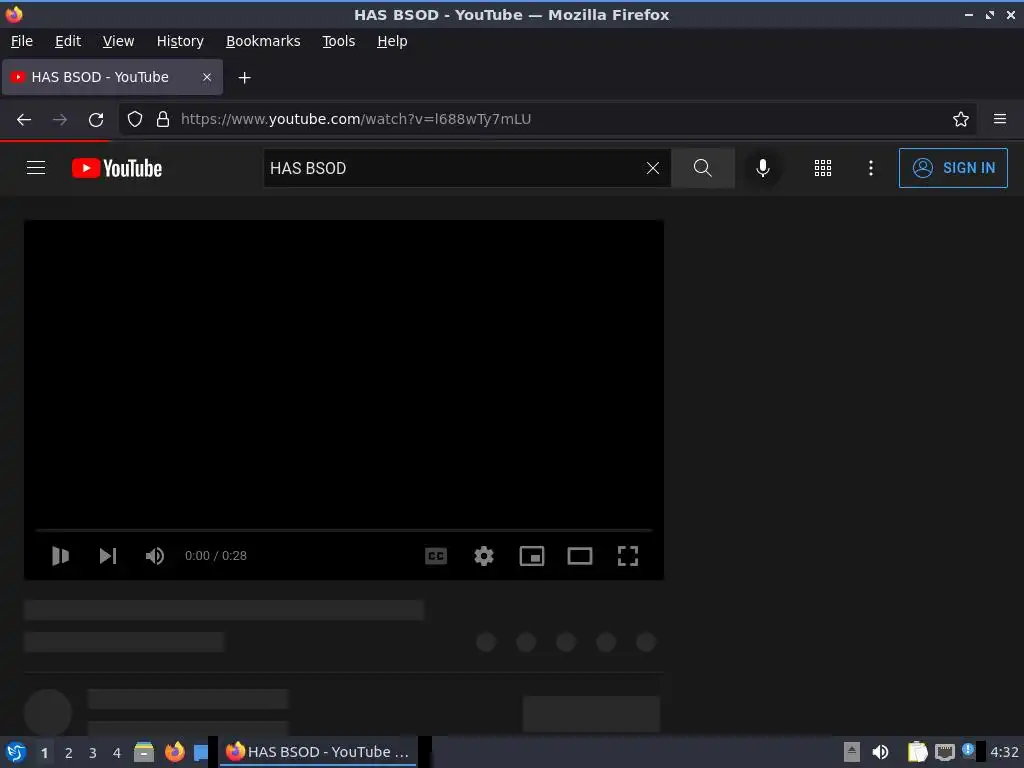Click the video play/pause control
The width and height of the screenshot is (1024, 768).
click(60, 556)
